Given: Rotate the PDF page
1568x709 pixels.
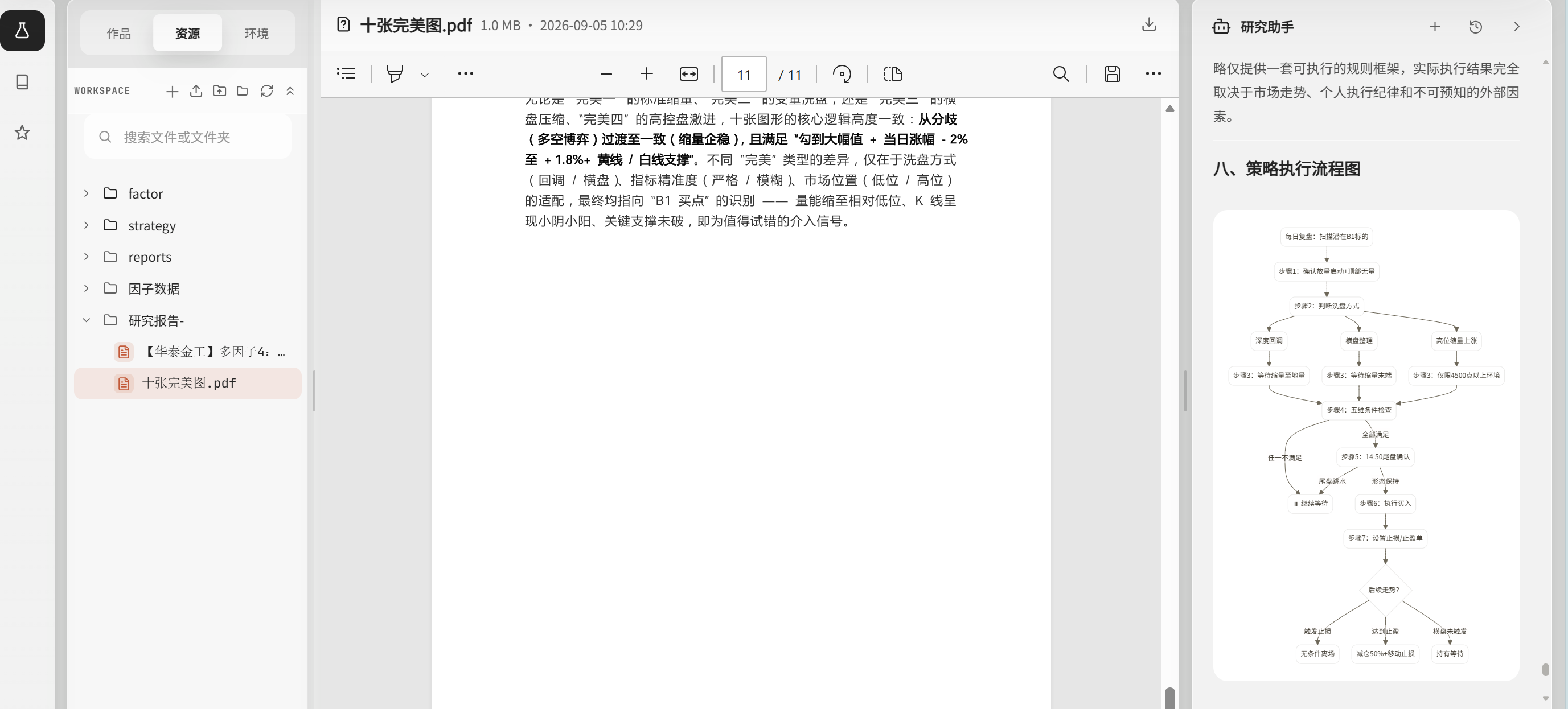Looking at the screenshot, I should (842, 74).
